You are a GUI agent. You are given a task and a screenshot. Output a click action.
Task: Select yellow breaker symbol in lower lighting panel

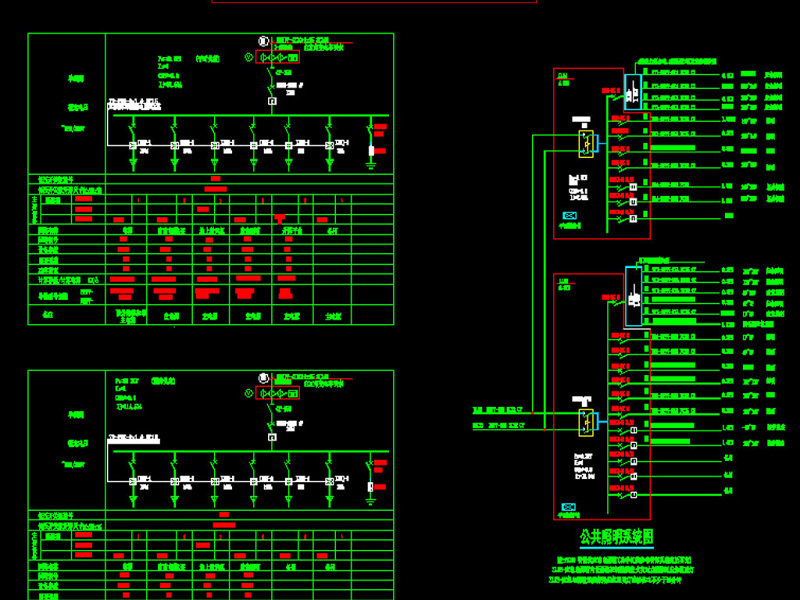(x=587, y=421)
